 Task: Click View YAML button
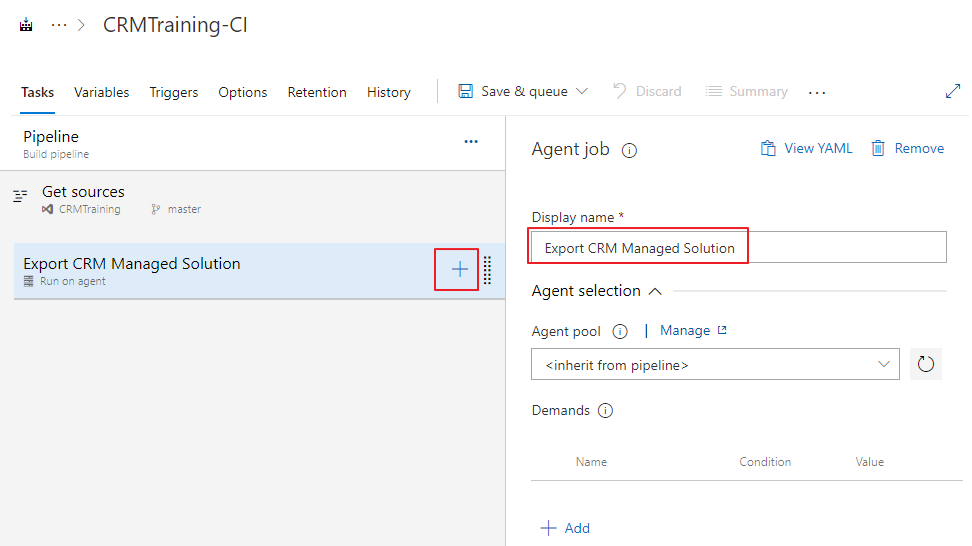(x=806, y=148)
